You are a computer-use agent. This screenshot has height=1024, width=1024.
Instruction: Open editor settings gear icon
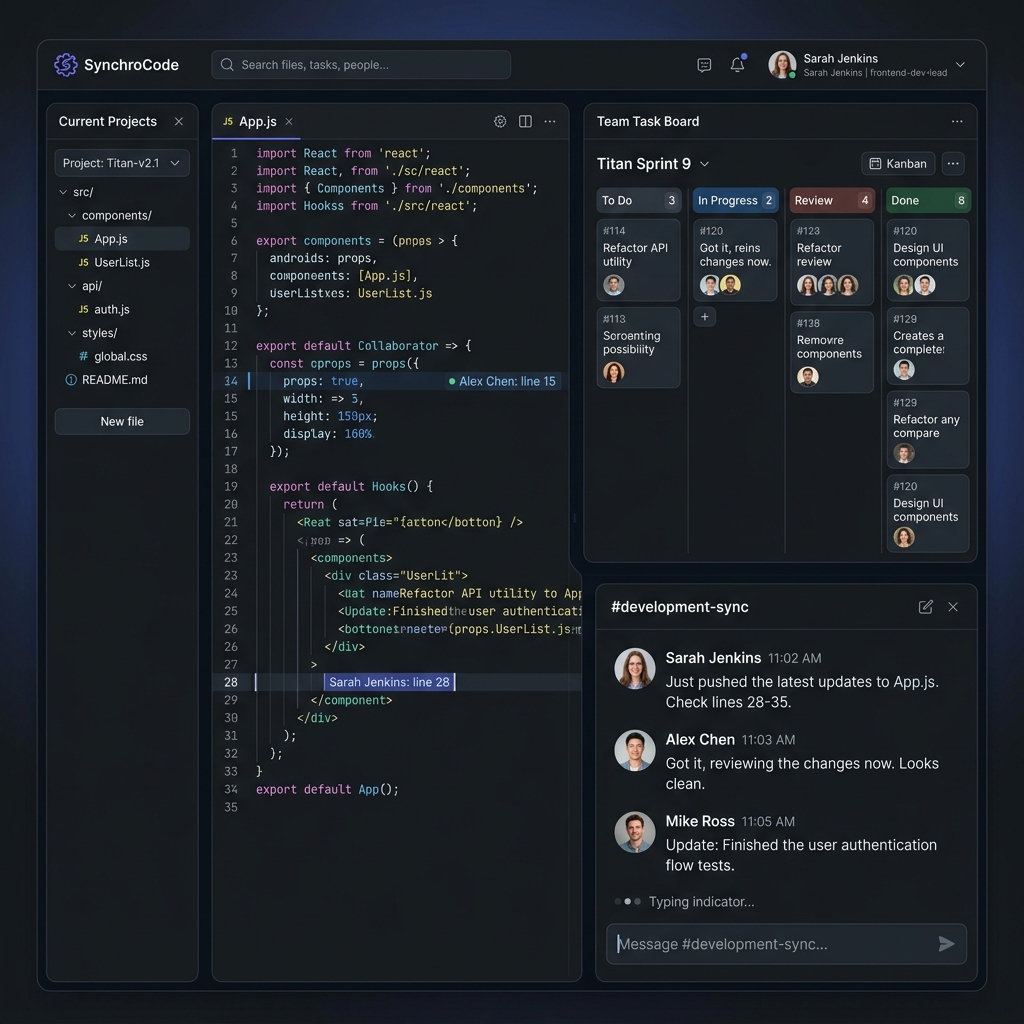[x=500, y=121]
